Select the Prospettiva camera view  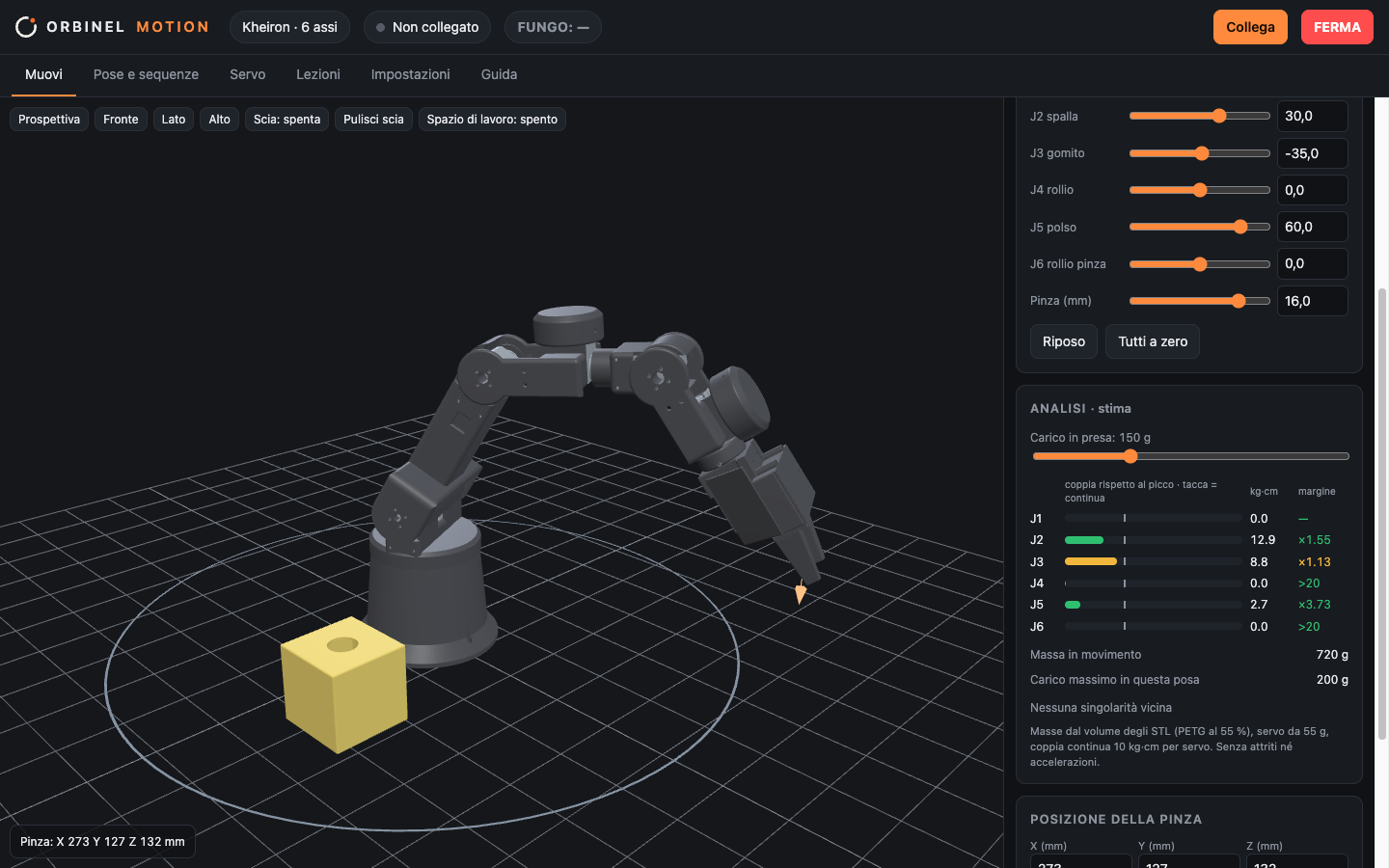pyautogui.click(x=49, y=120)
